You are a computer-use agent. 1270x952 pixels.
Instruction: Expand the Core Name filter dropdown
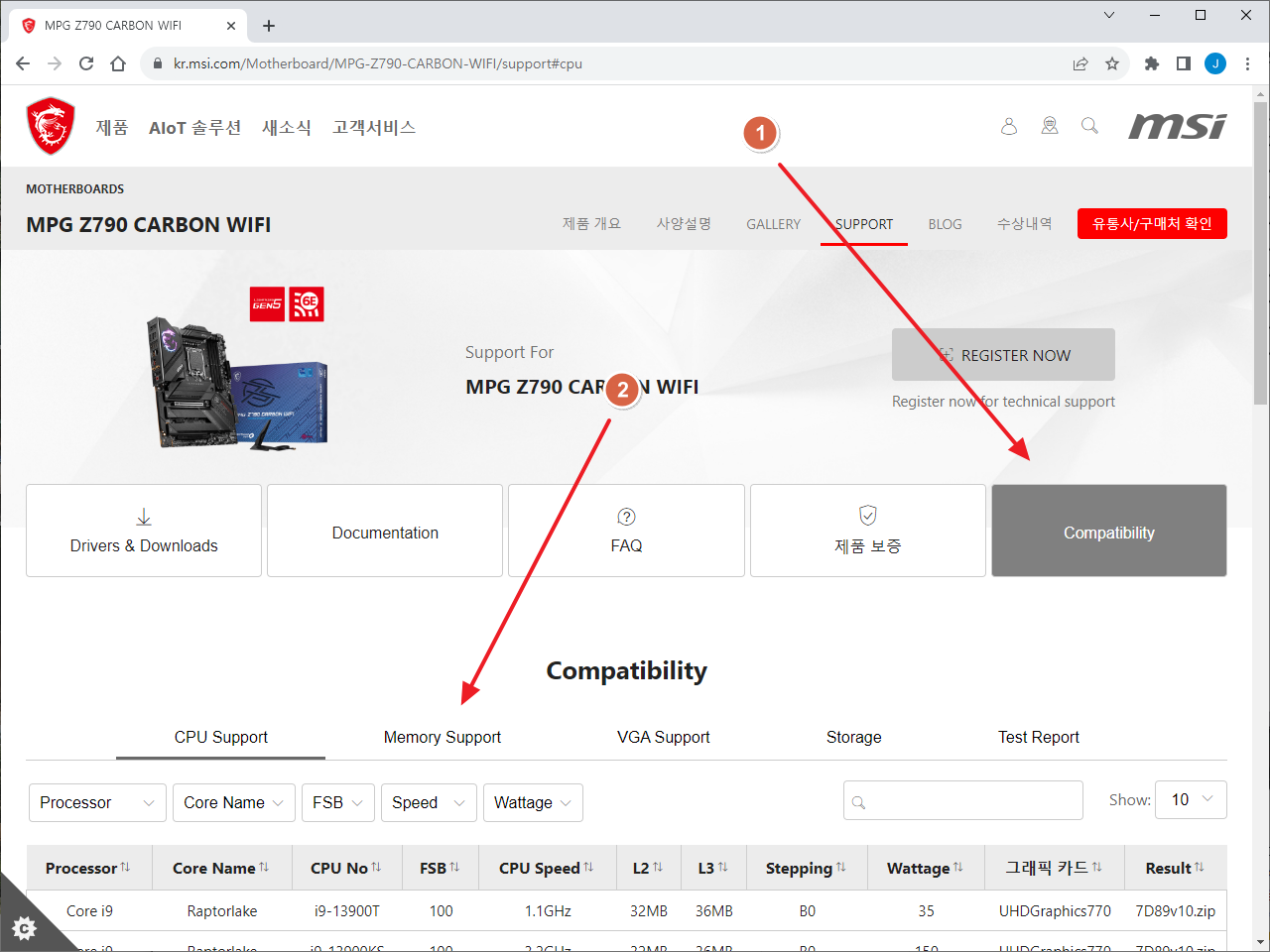234,802
